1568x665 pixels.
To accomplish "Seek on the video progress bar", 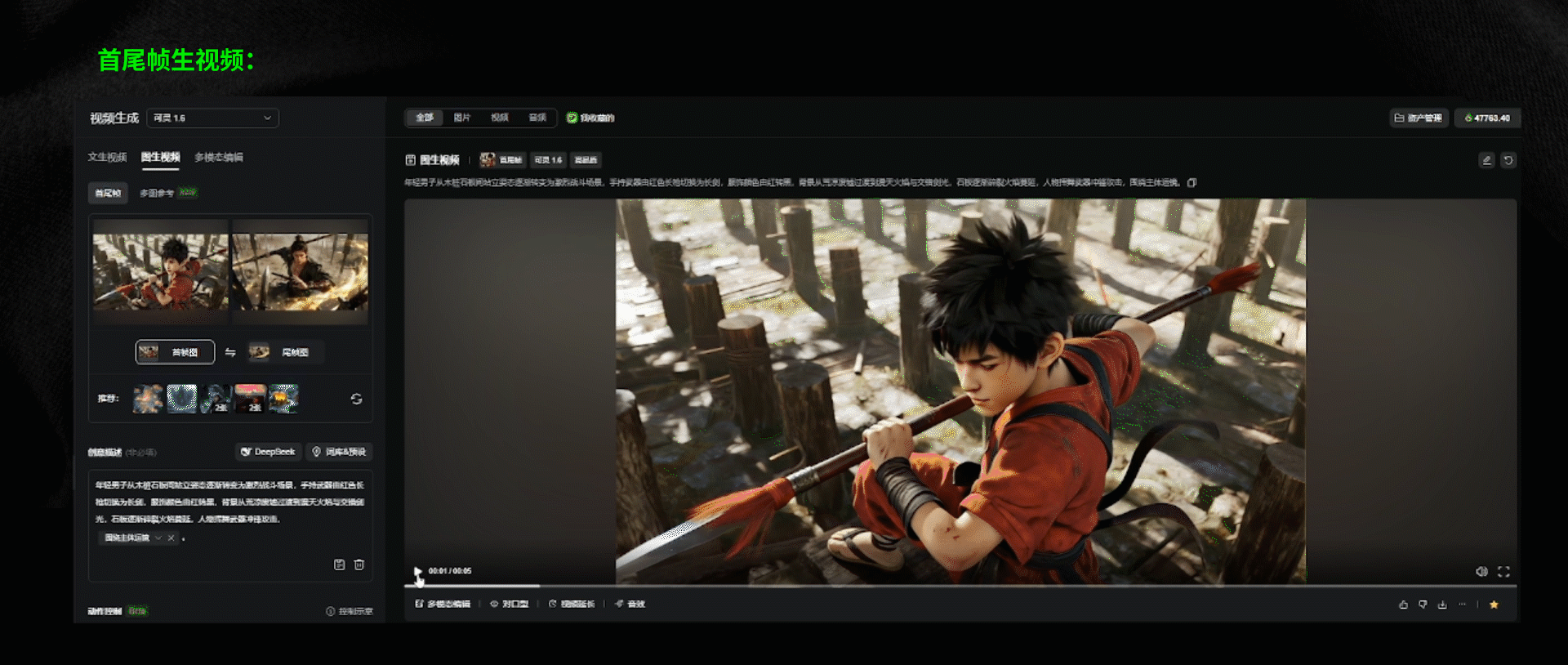I will pos(960,586).
